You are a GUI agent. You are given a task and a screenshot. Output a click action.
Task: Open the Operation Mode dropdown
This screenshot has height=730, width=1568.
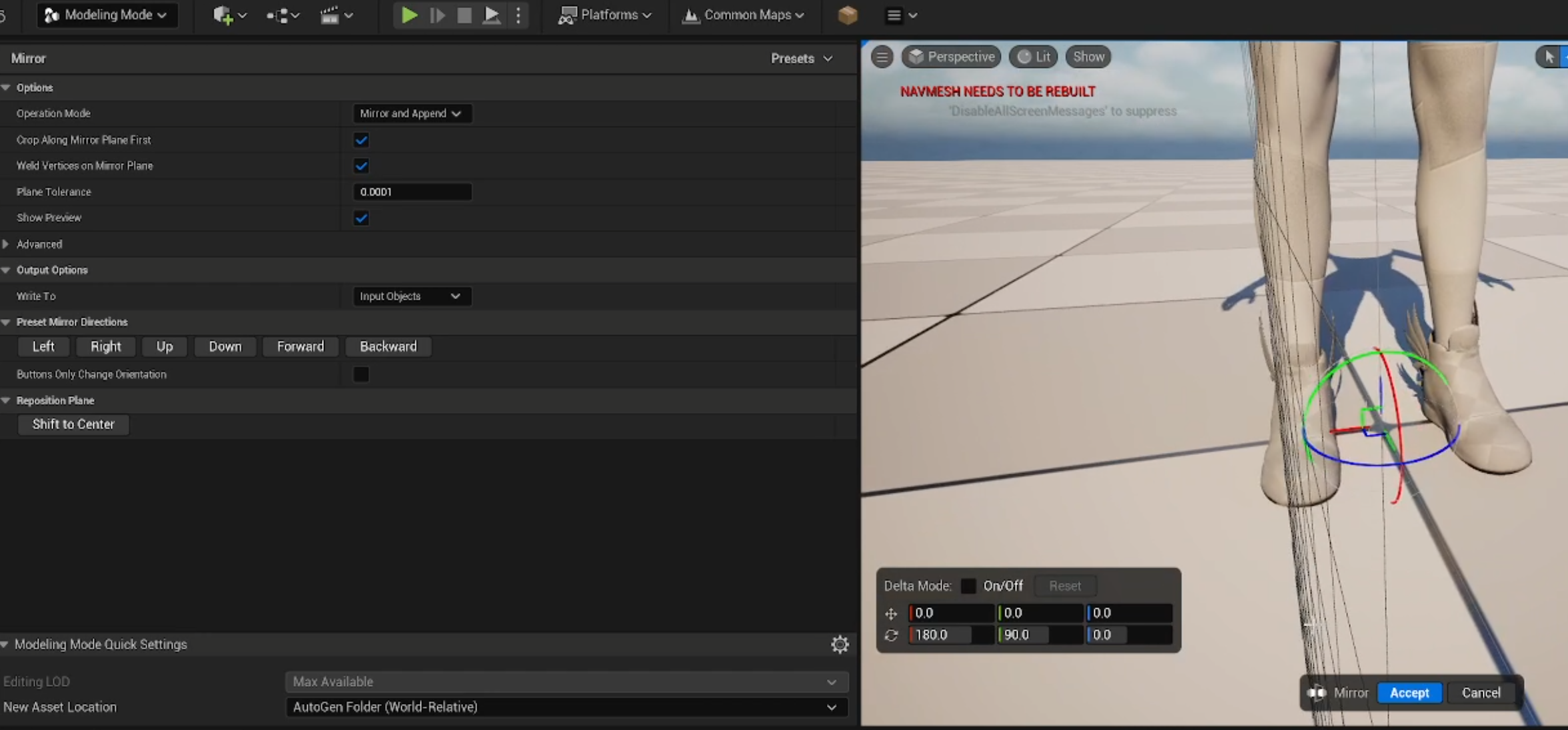(410, 113)
